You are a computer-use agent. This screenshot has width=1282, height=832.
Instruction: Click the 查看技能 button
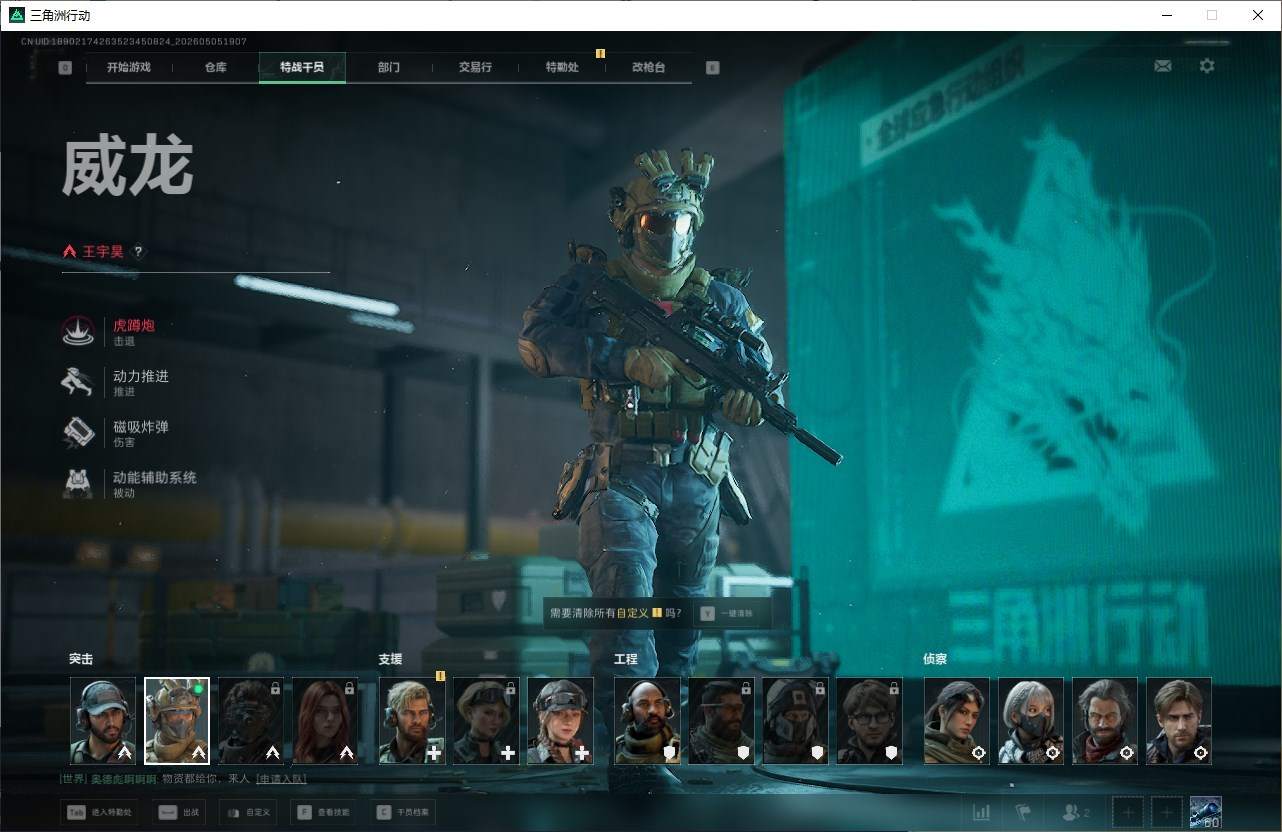(323, 813)
